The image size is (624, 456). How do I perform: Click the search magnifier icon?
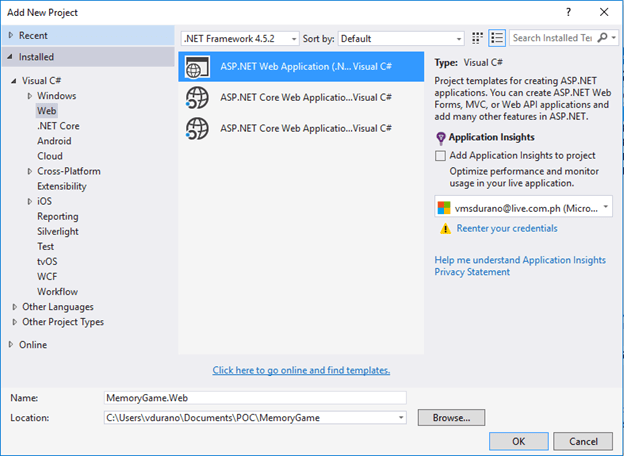coord(603,38)
